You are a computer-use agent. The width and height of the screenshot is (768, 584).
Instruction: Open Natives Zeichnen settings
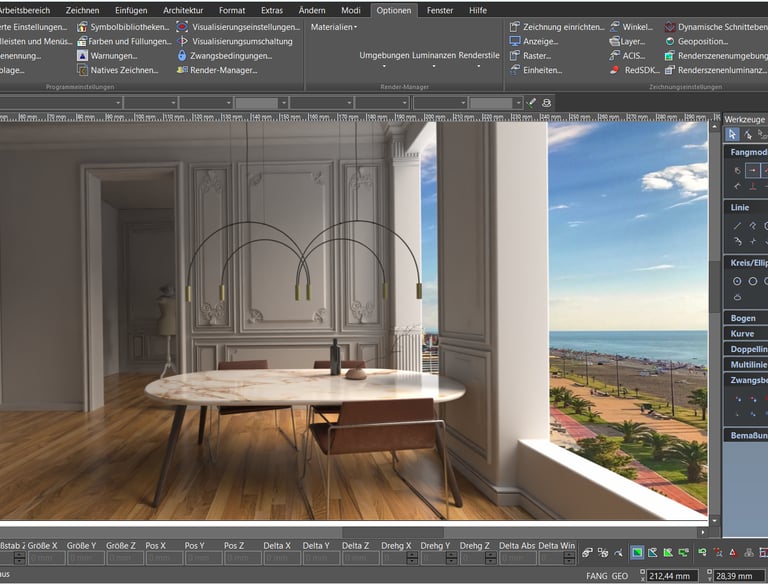(118, 70)
